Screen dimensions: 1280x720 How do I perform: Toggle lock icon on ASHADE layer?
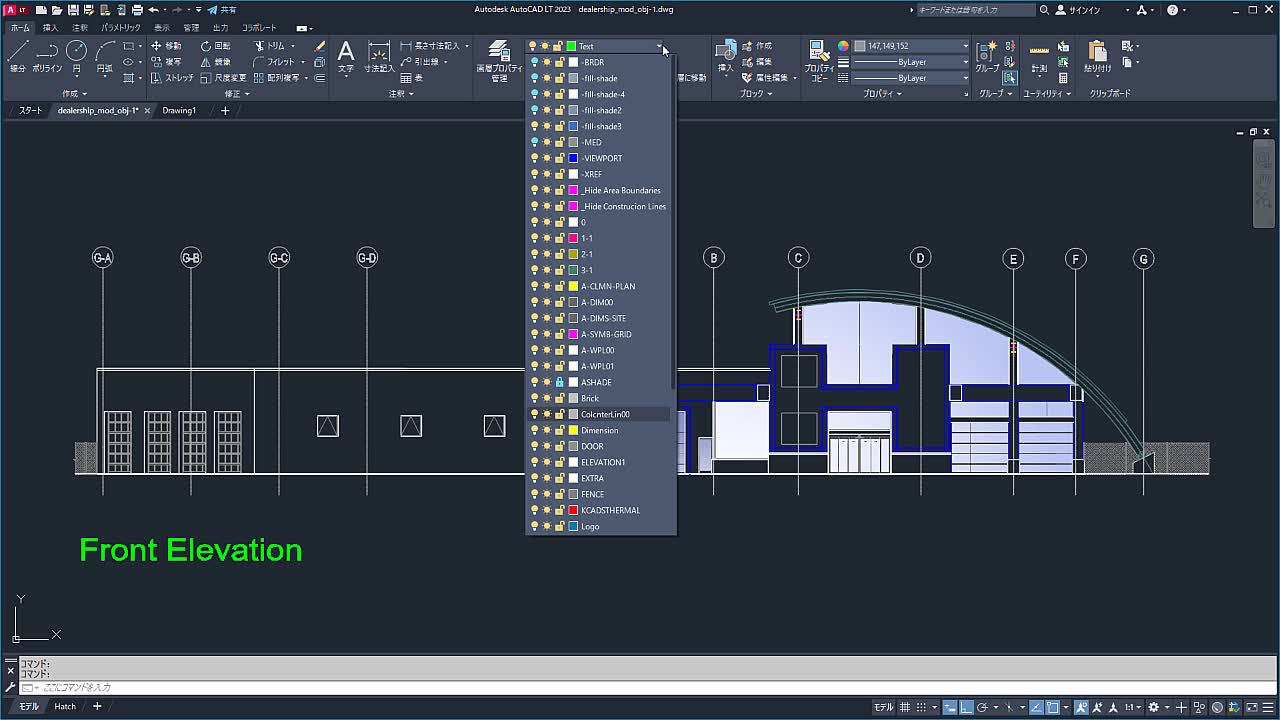(x=560, y=382)
